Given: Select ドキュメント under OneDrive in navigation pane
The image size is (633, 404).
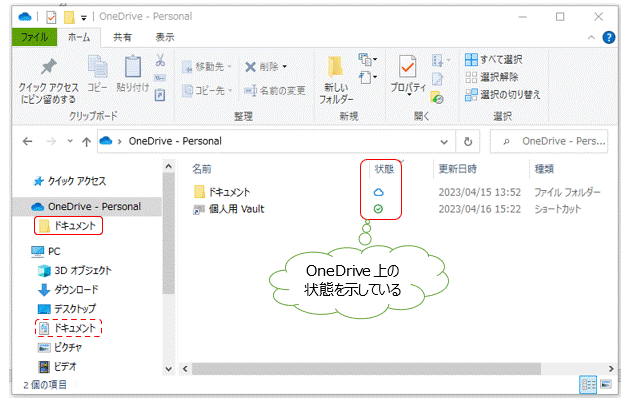Looking at the screenshot, I should click(x=68, y=226).
